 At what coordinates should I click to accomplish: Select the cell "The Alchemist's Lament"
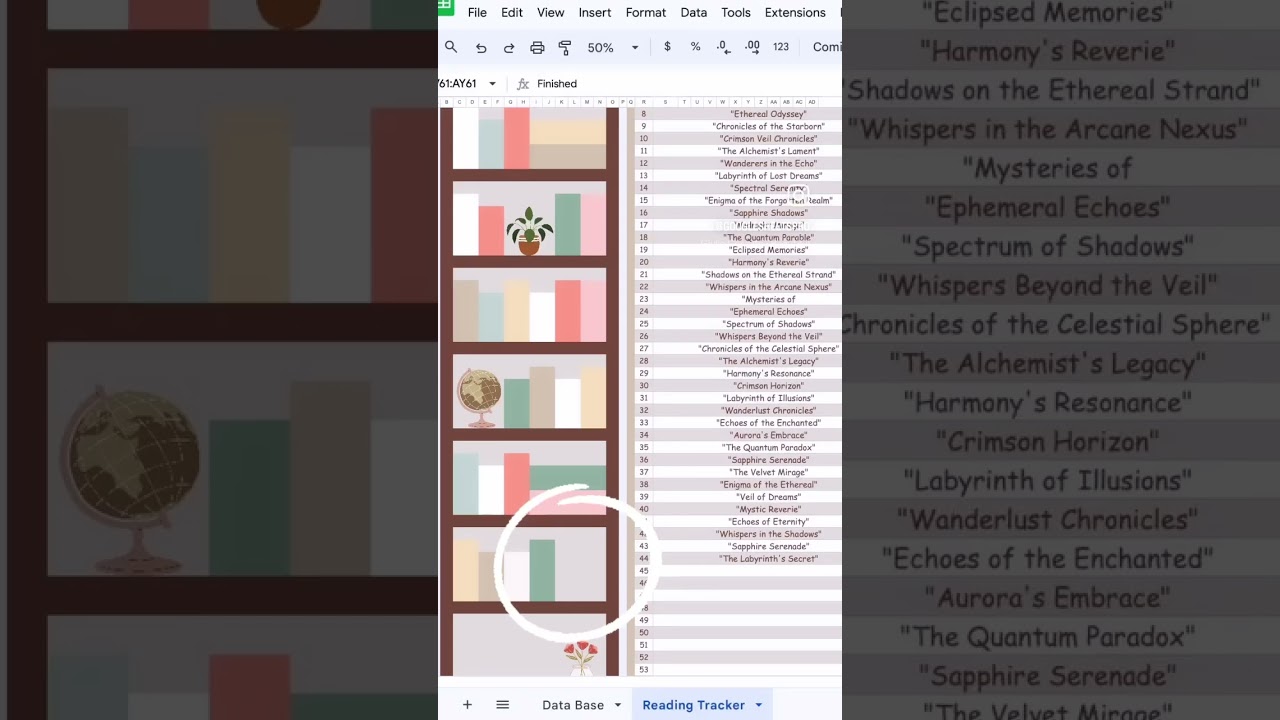pos(768,151)
